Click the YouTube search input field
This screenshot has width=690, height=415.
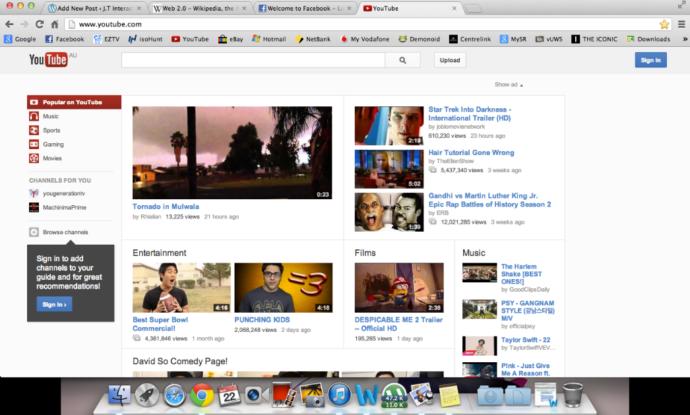click(253, 60)
